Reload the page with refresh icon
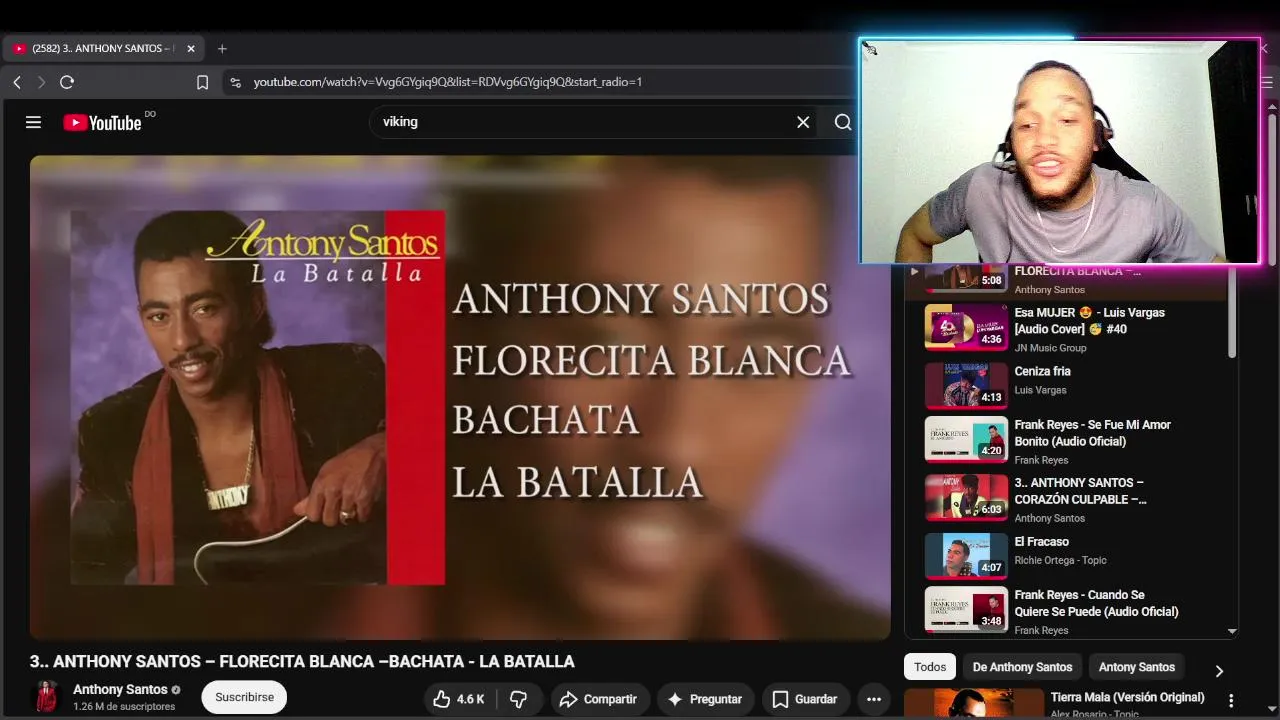Screen dimensions: 1280x720 67,82
